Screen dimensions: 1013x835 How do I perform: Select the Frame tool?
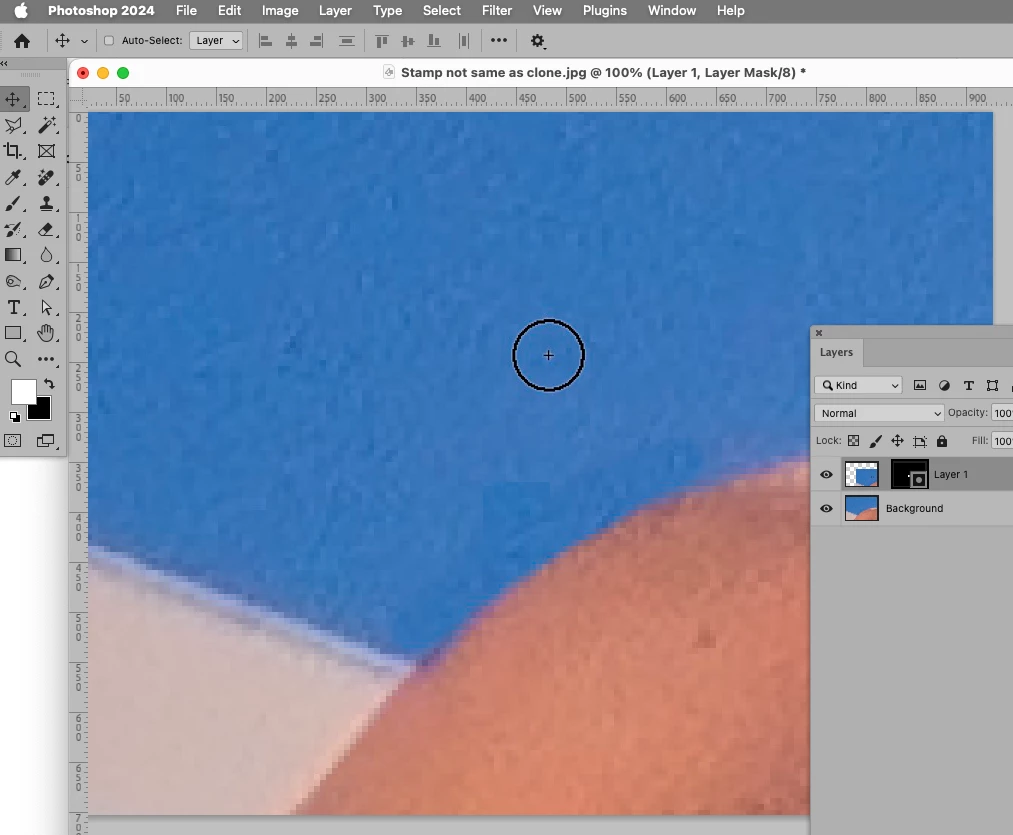pyautogui.click(x=46, y=151)
